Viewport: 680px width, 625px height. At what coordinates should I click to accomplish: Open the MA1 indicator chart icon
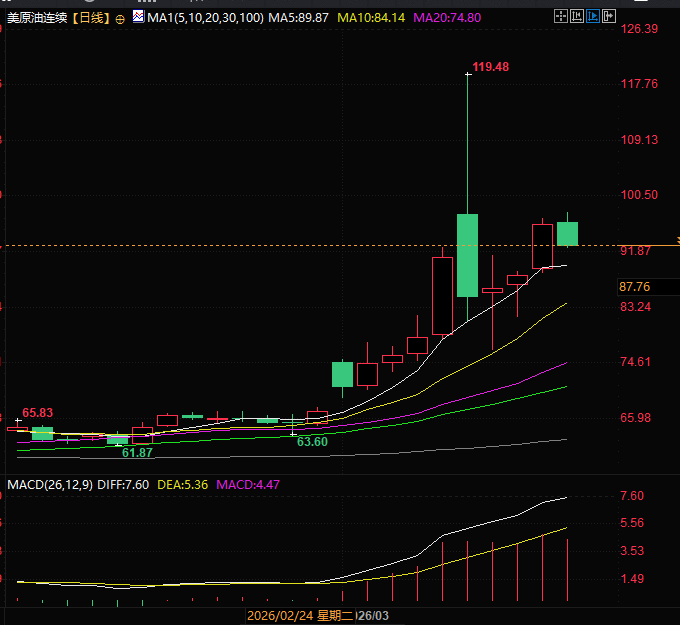coord(138,16)
